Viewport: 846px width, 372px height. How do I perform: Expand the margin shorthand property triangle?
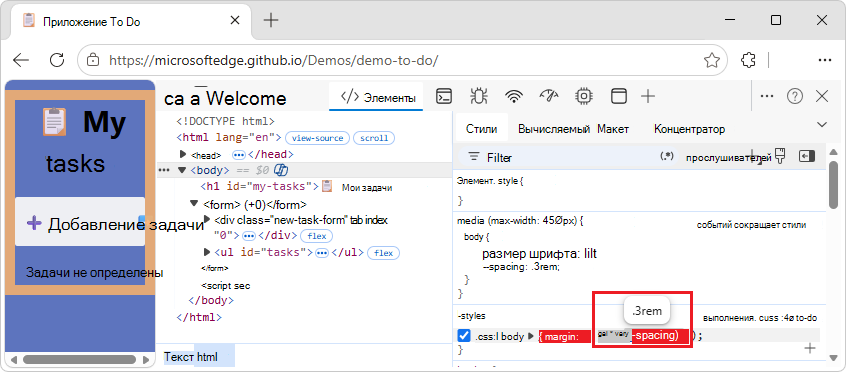[530, 336]
